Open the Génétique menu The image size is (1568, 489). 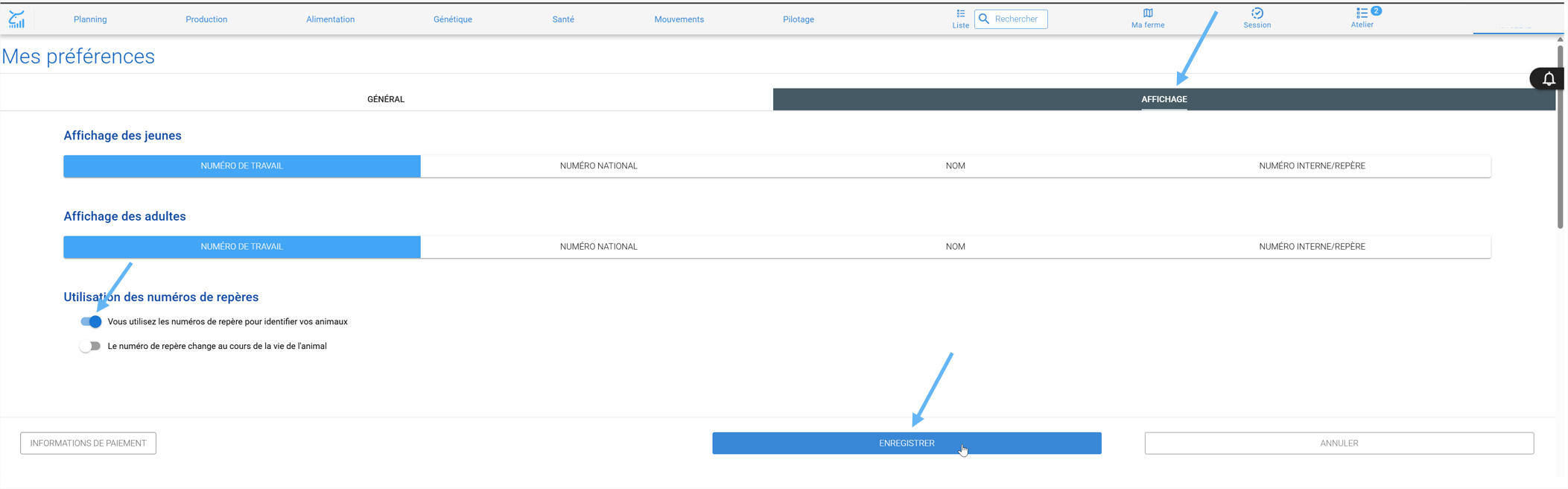tap(453, 19)
